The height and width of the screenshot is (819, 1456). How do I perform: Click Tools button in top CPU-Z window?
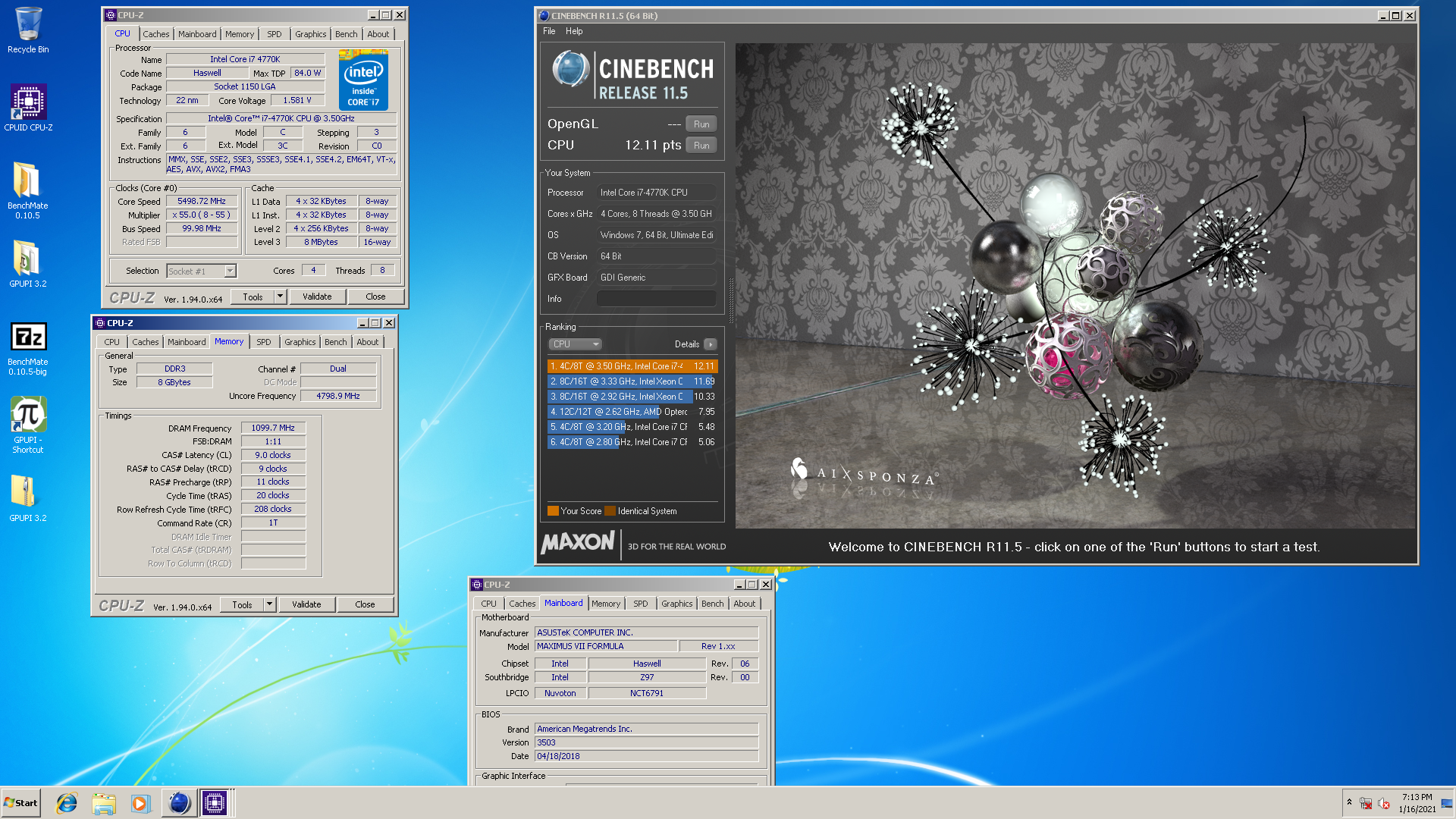[253, 297]
